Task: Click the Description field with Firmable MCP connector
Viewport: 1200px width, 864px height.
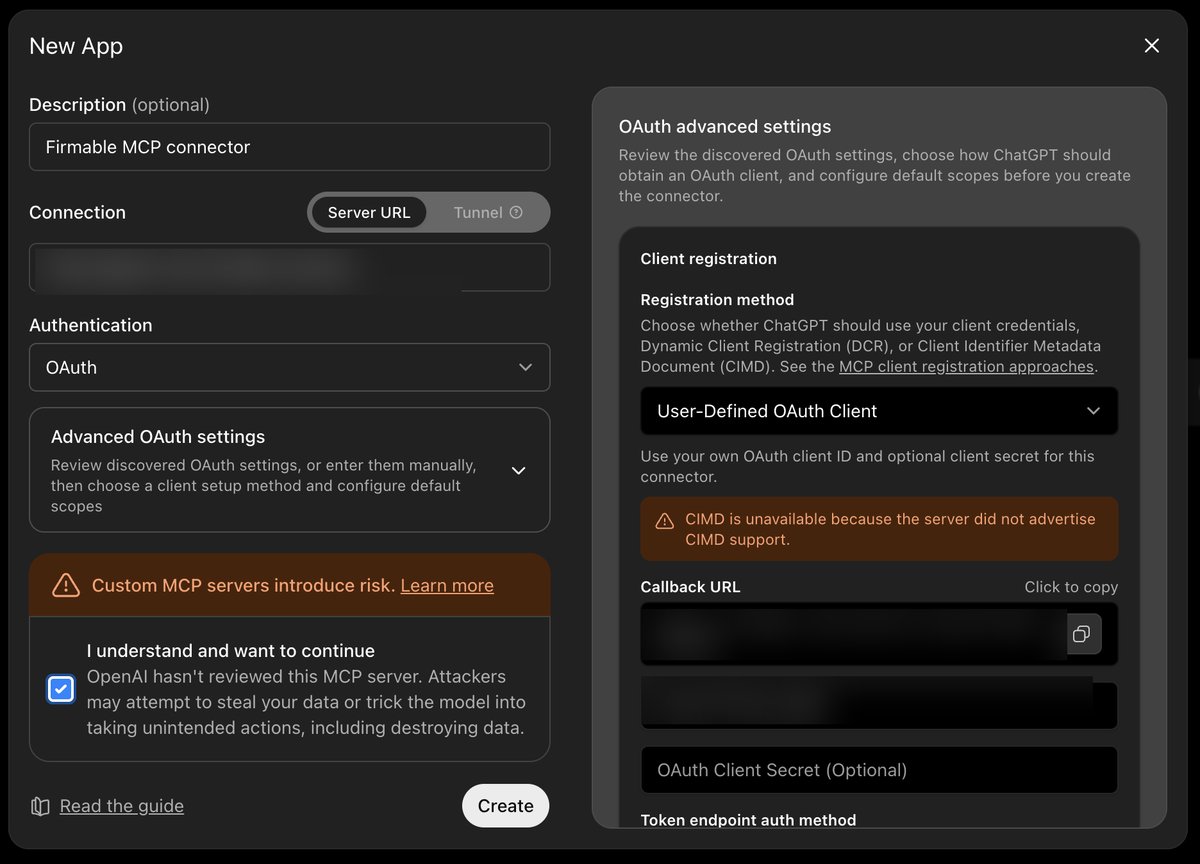Action: point(290,147)
